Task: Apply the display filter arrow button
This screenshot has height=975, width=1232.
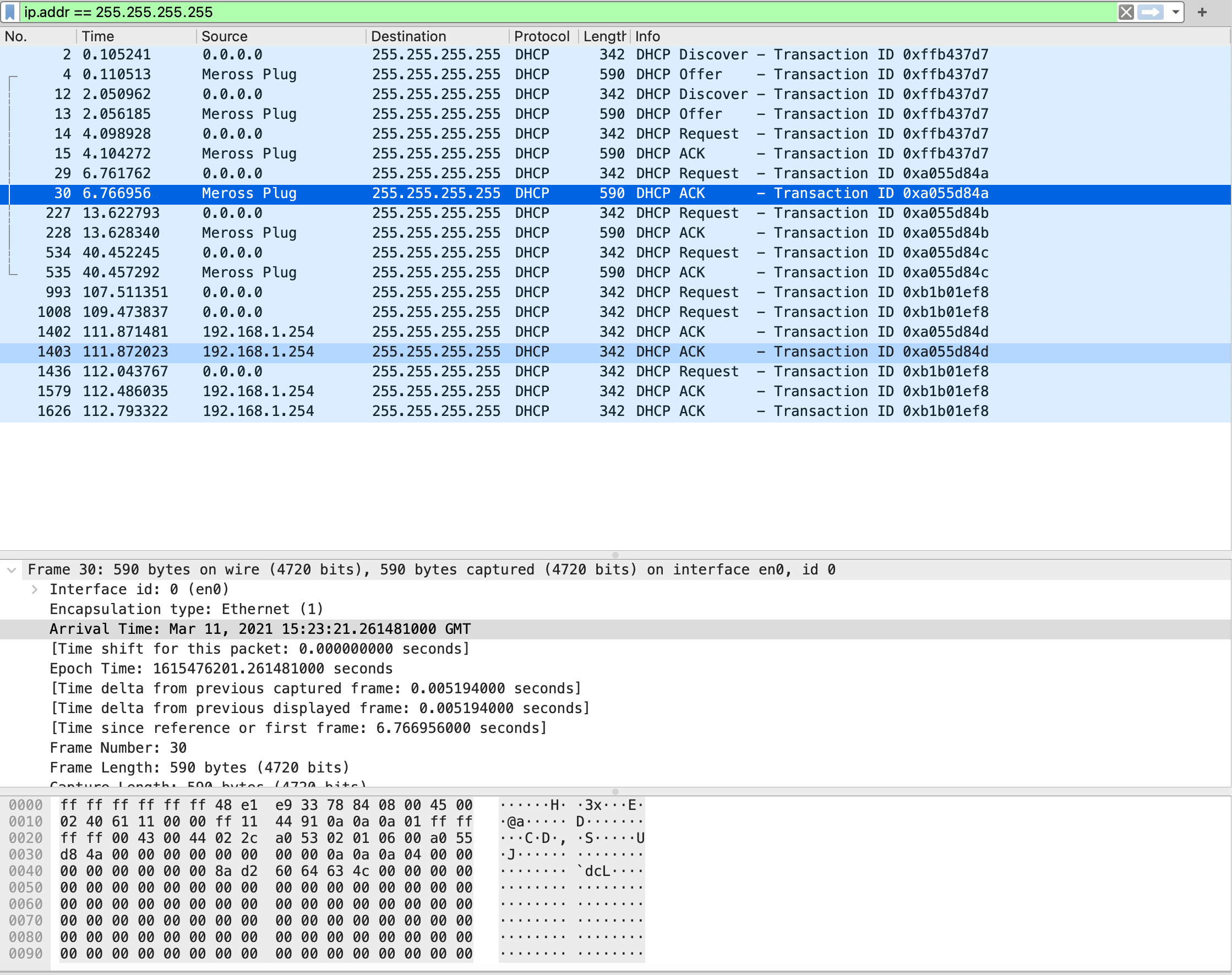Action: (1151, 12)
